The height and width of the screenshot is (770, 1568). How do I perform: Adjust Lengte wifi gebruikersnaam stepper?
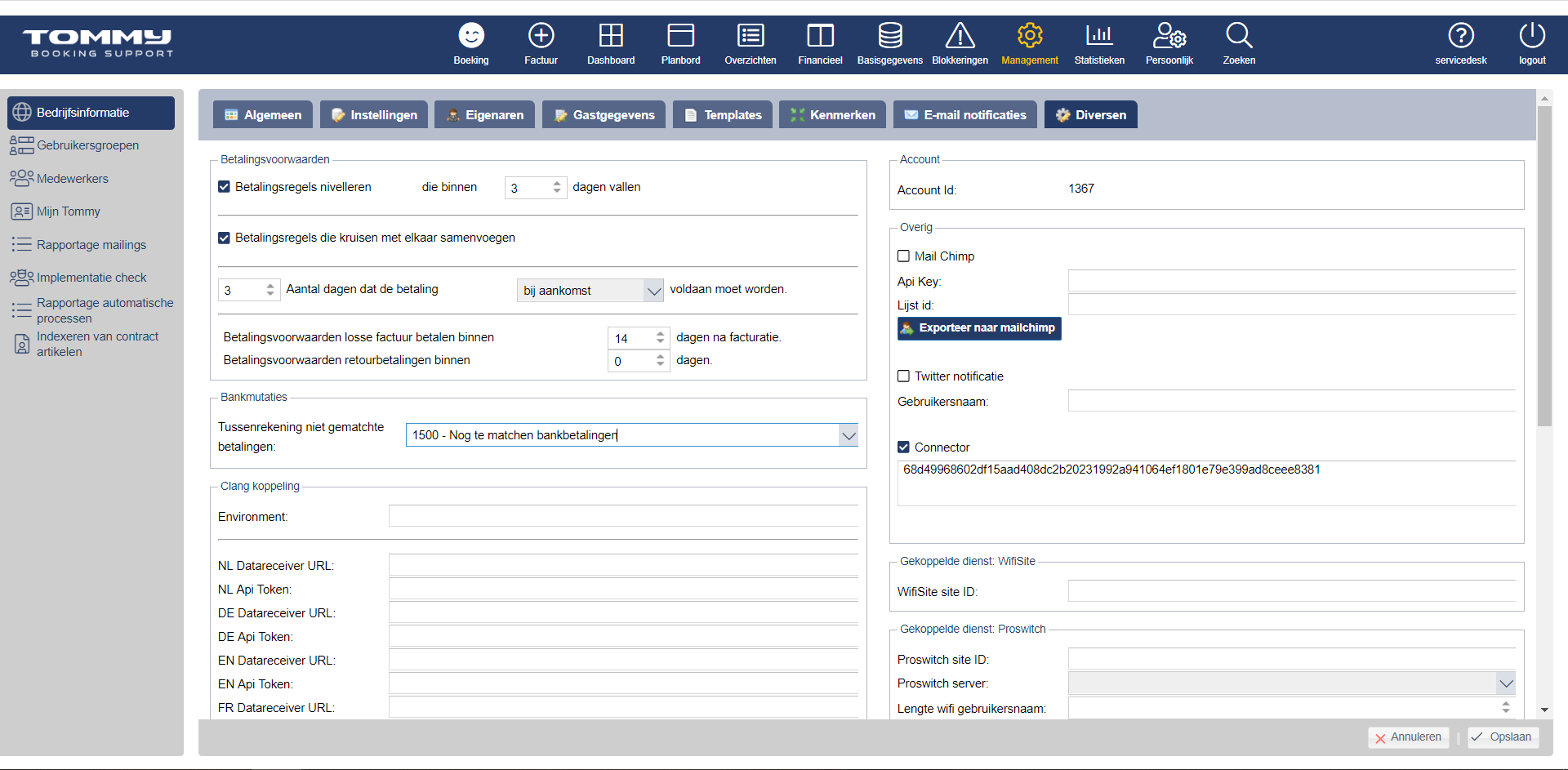pyautogui.click(x=1506, y=707)
